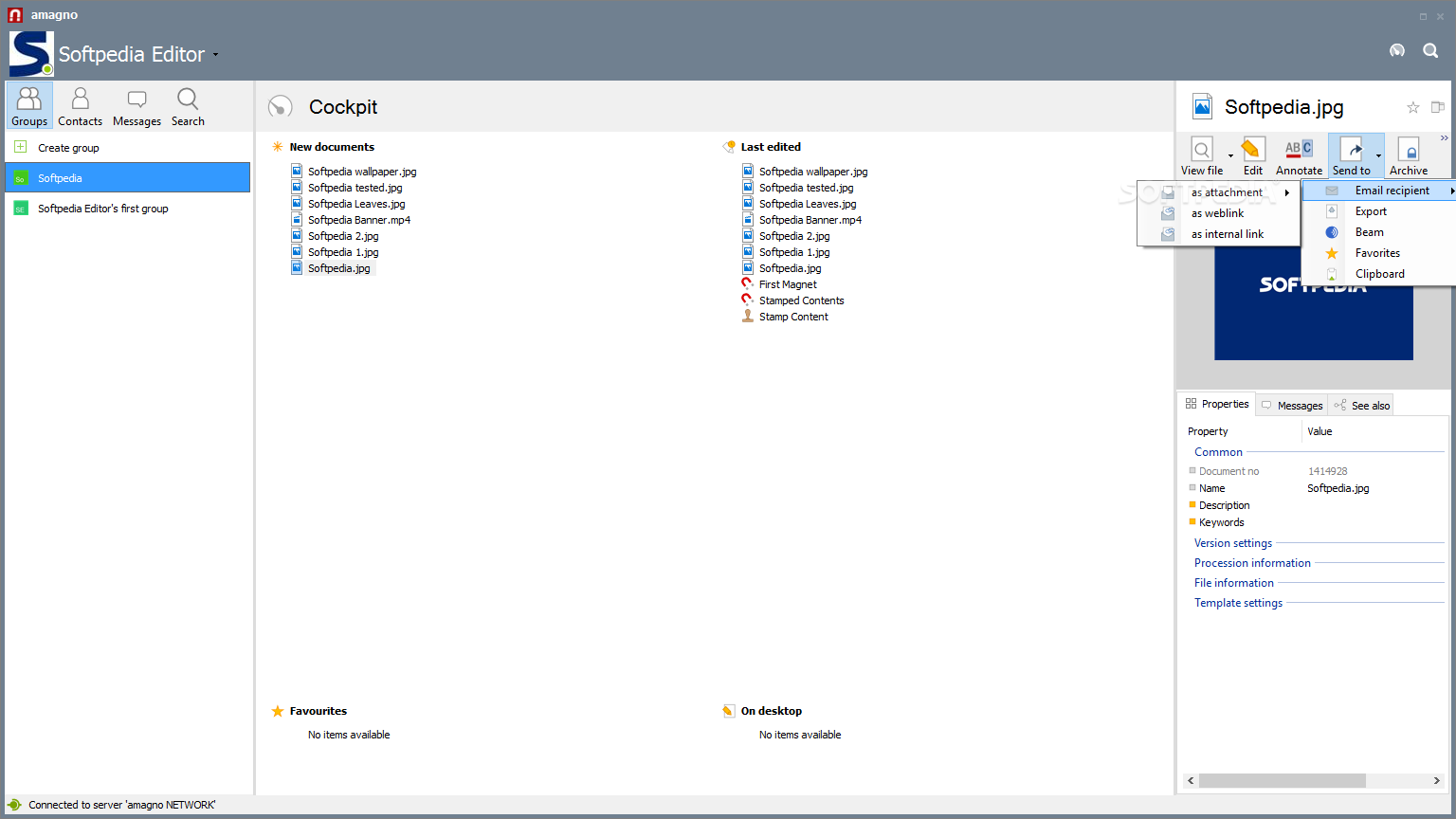Click the Softpedia.jpg document icon in header
This screenshot has width=1456, height=819.
[1202, 106]
